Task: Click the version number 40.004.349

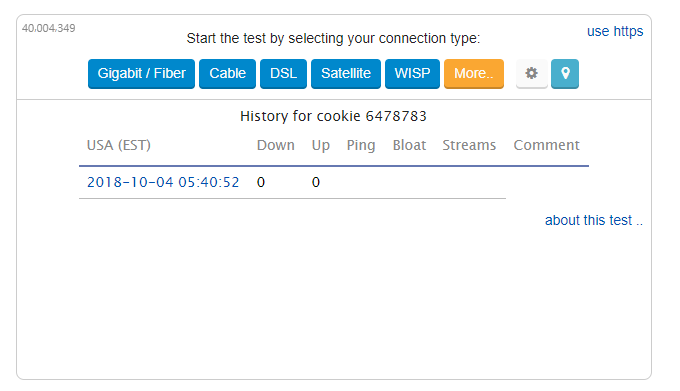Action: [x=49, y=28]
